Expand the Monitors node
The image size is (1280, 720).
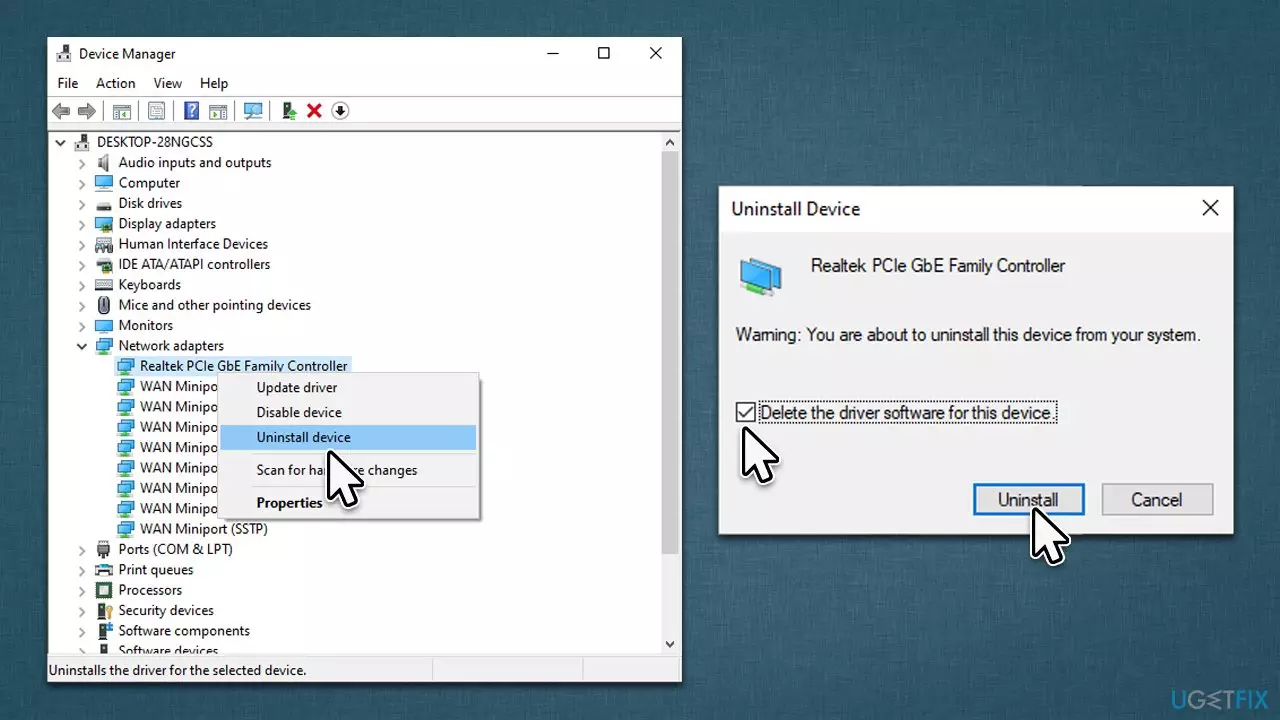(82, 326)
